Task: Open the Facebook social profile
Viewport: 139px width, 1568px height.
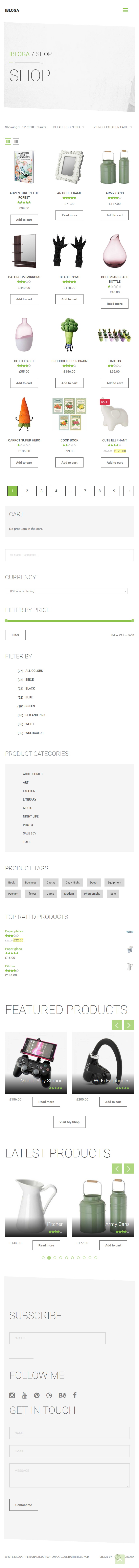Action: pos(75,1395)
